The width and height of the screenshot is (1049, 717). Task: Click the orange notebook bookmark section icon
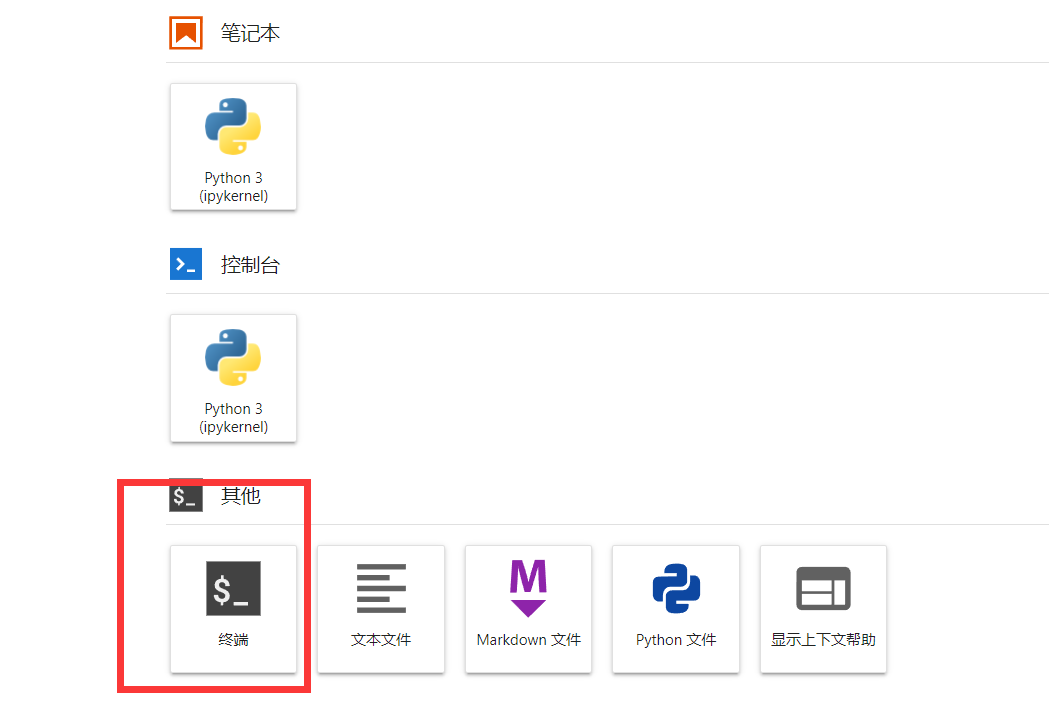(186, 33)
